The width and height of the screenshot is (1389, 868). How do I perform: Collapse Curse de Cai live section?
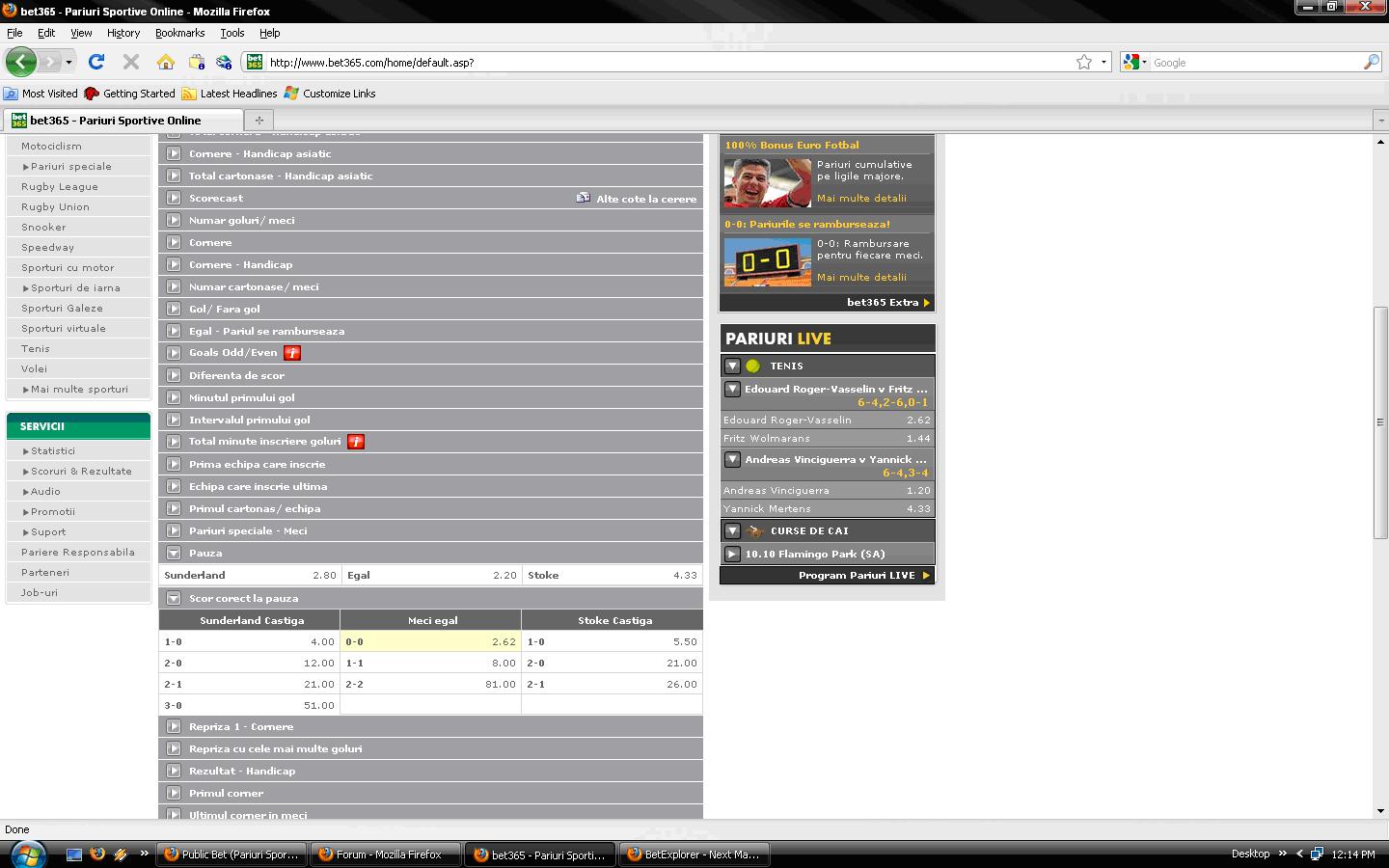tap(733, 531)
